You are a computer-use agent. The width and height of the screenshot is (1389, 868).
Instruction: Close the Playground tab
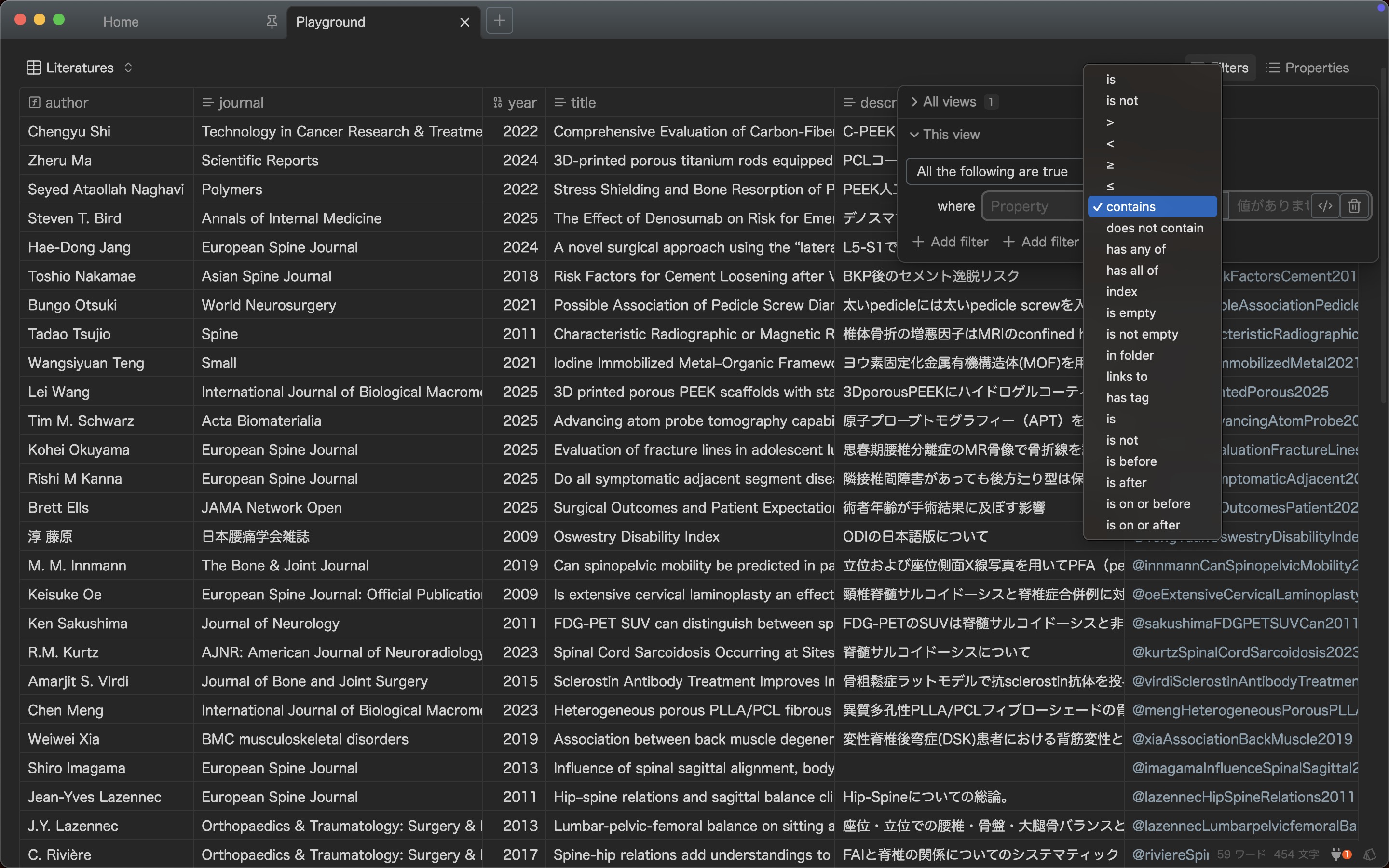pyautogui.click(x=464, y=22)
